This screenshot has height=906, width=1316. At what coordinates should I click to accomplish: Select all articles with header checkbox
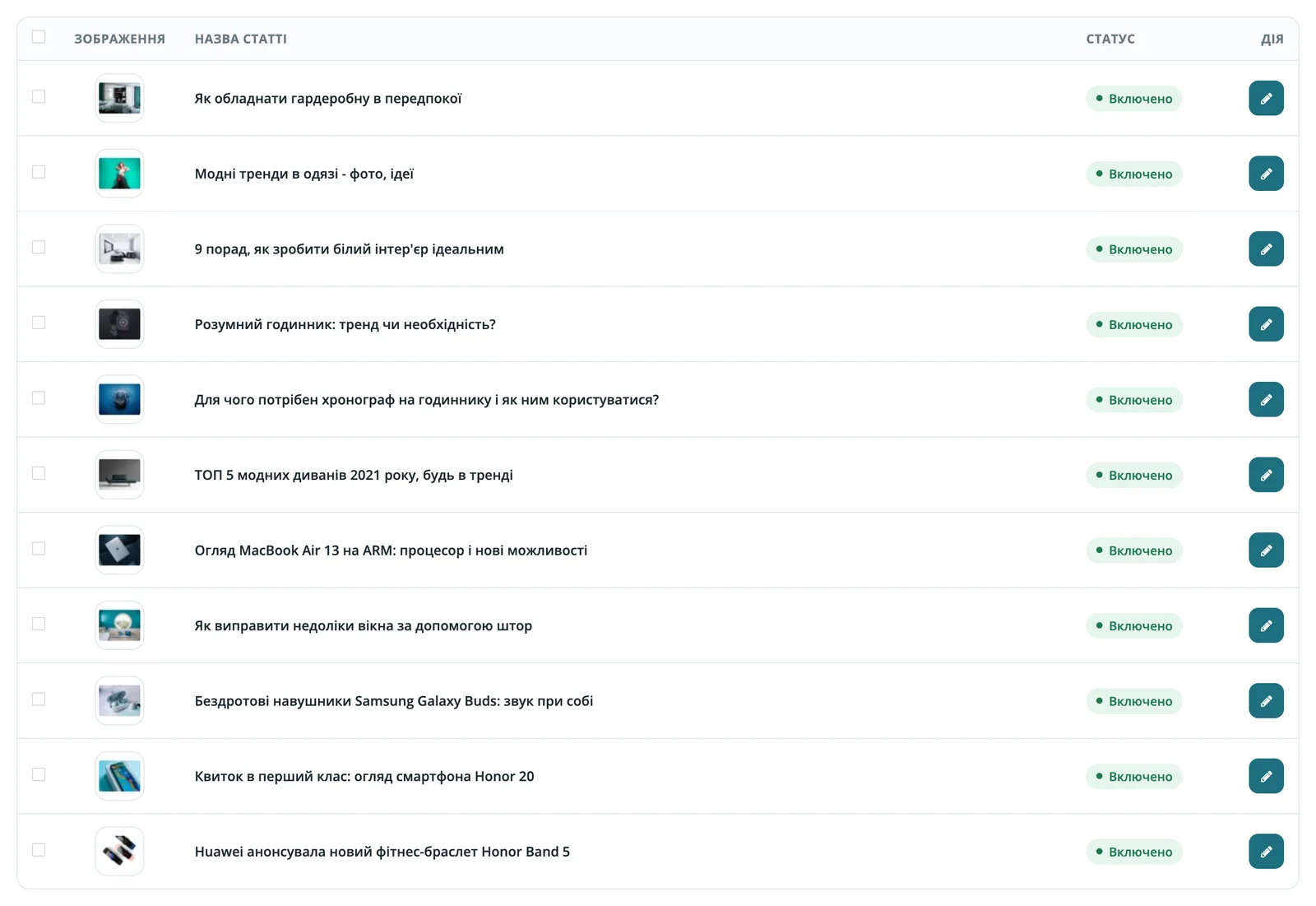coord(39,37)
